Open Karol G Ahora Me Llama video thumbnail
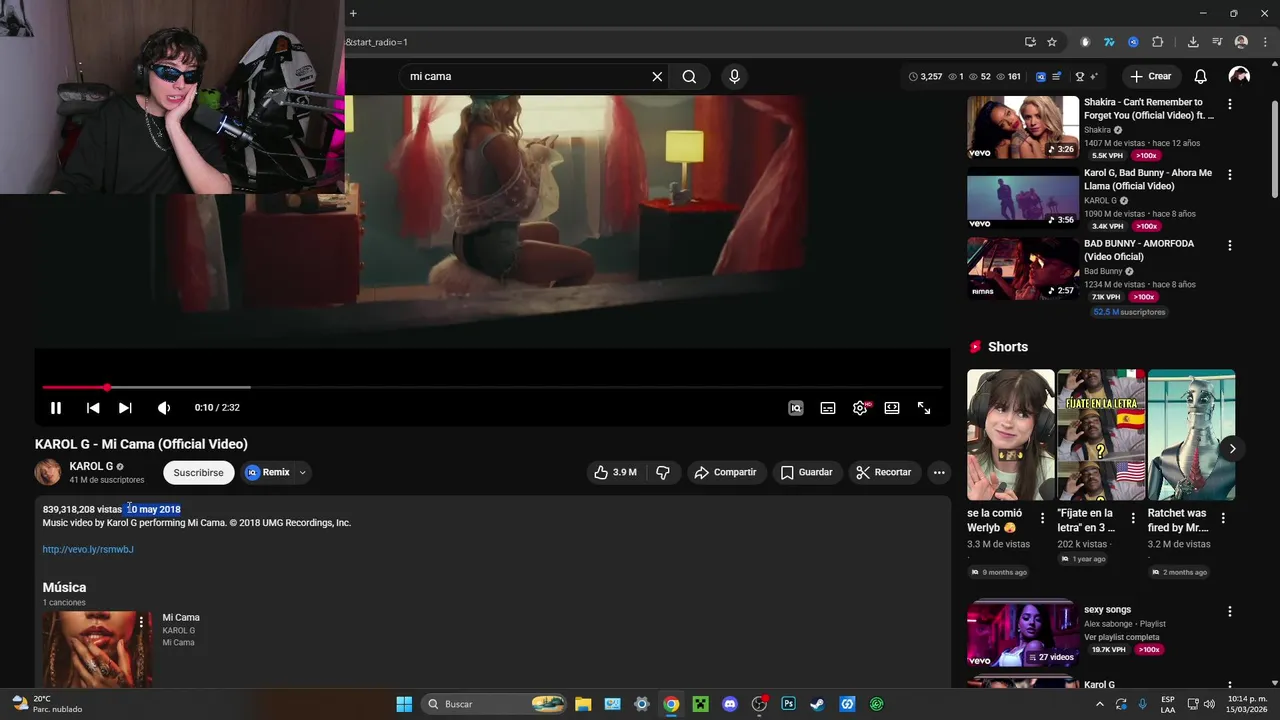This screenshot has width=1280, height=720. [1023, 200]
